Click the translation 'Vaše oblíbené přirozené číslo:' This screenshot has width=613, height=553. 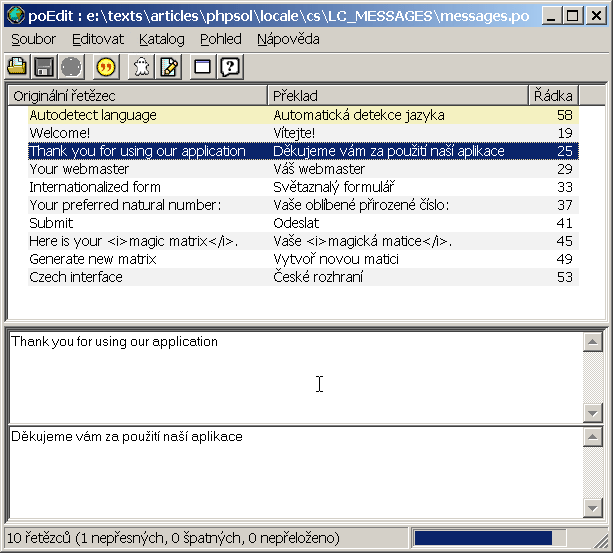(361, 205)
